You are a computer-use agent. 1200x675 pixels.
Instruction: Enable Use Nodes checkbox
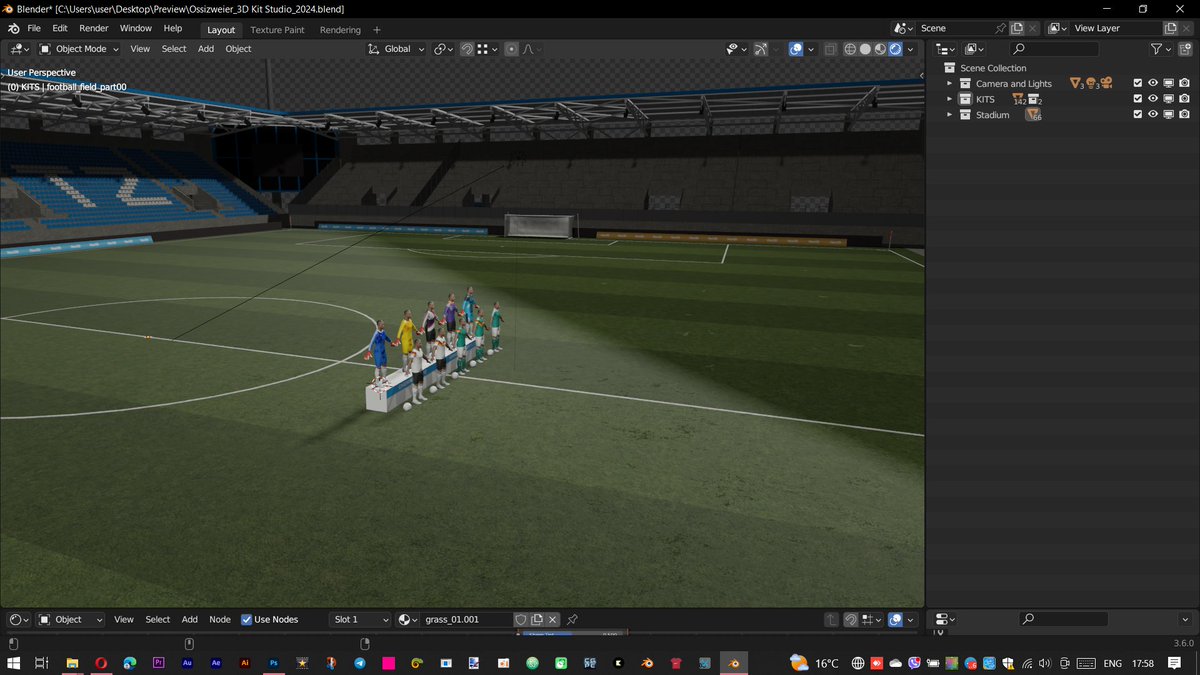click(x=246, y=619)
